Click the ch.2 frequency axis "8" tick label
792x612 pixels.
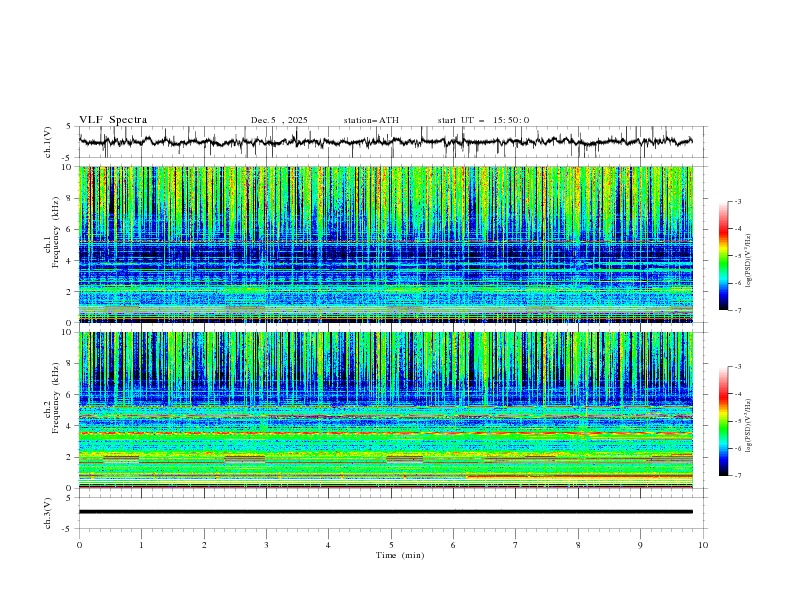[70, 364]
